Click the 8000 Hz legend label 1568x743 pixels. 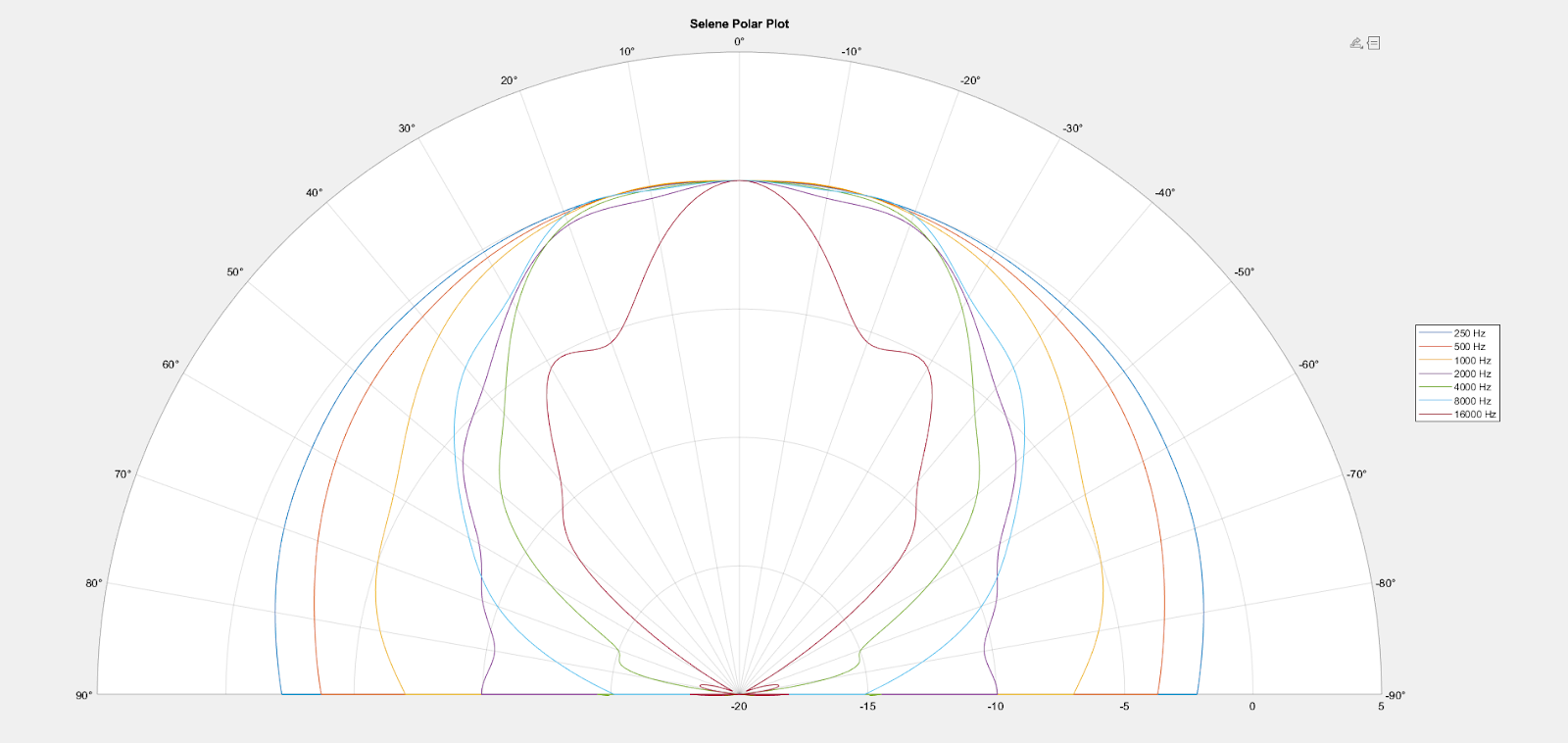click(x=1472, y=401)
